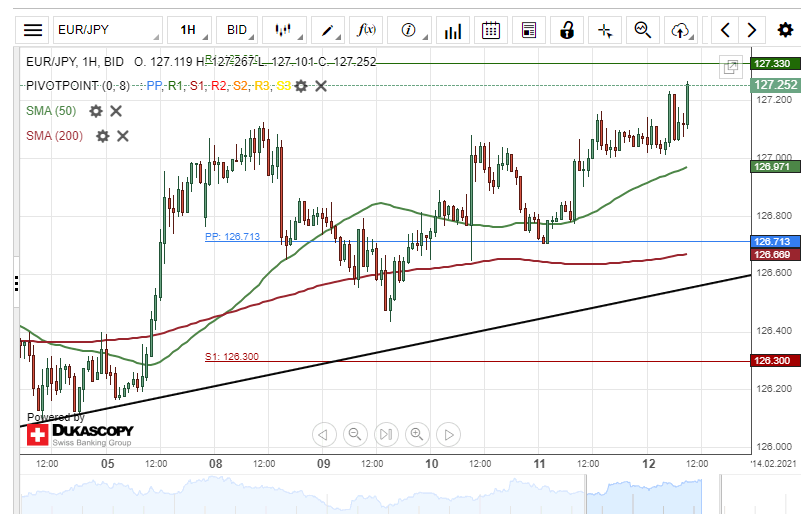Open SMA (200) settings gear

103,136
